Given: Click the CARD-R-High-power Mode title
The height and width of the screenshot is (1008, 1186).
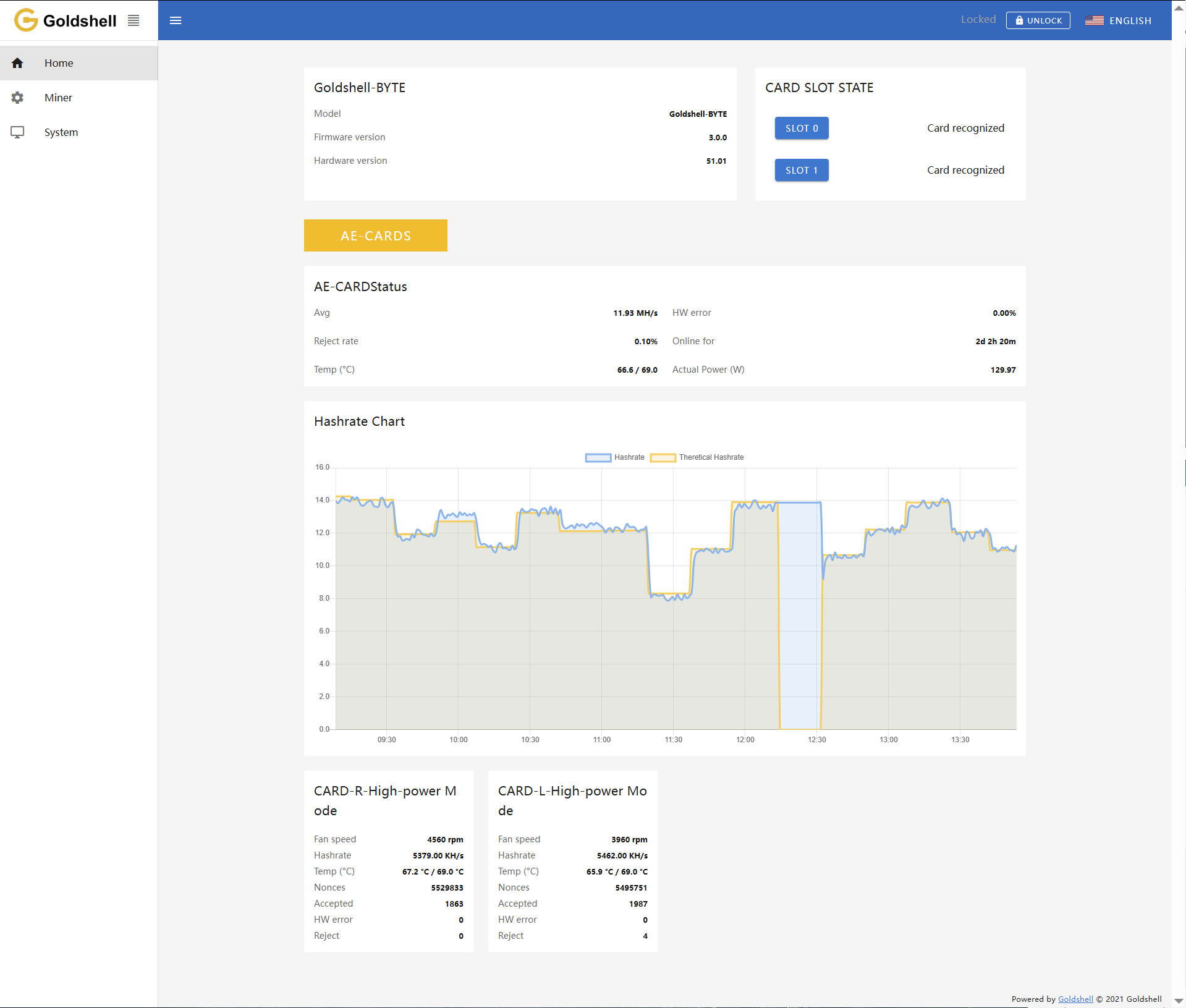Looking at the screenshot, I should click(385, 801).
